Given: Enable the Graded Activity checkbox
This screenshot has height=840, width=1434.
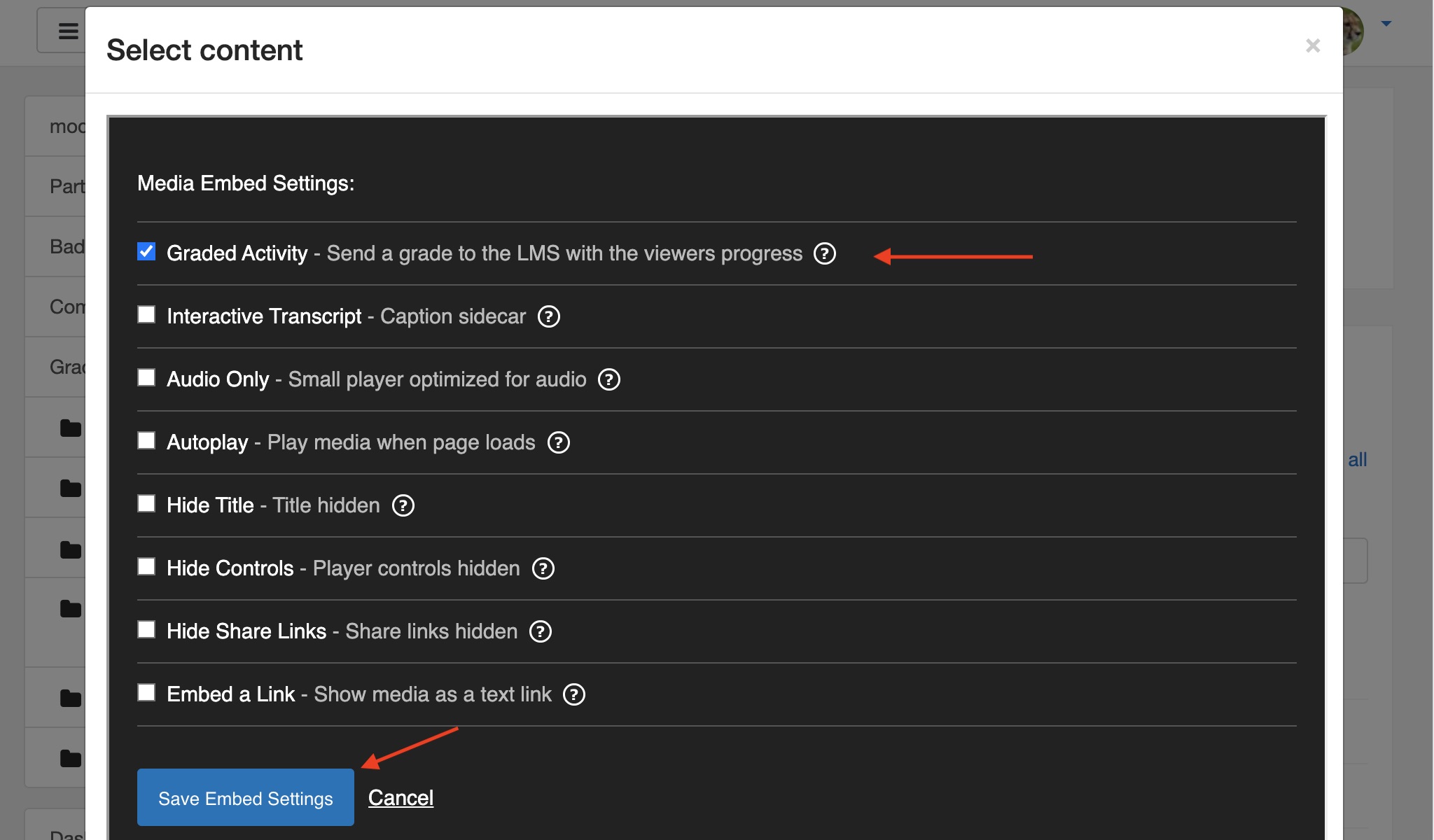Looking at the screenshot, I should [146, 252].
